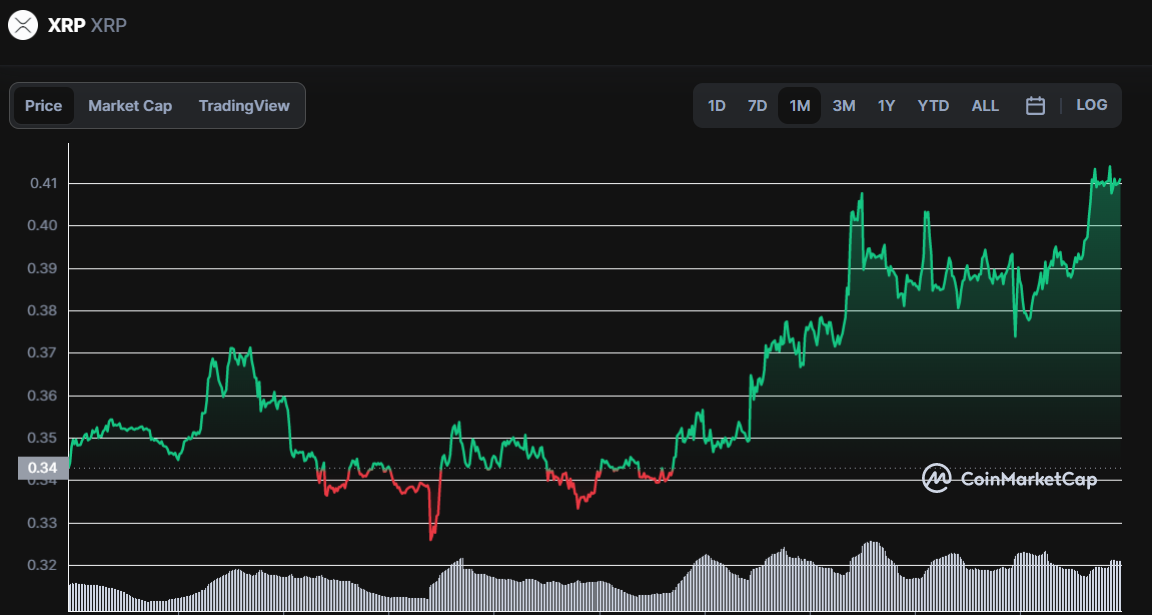Click the XRP coin name heading

pyautogui.click(x=66, y=26)
